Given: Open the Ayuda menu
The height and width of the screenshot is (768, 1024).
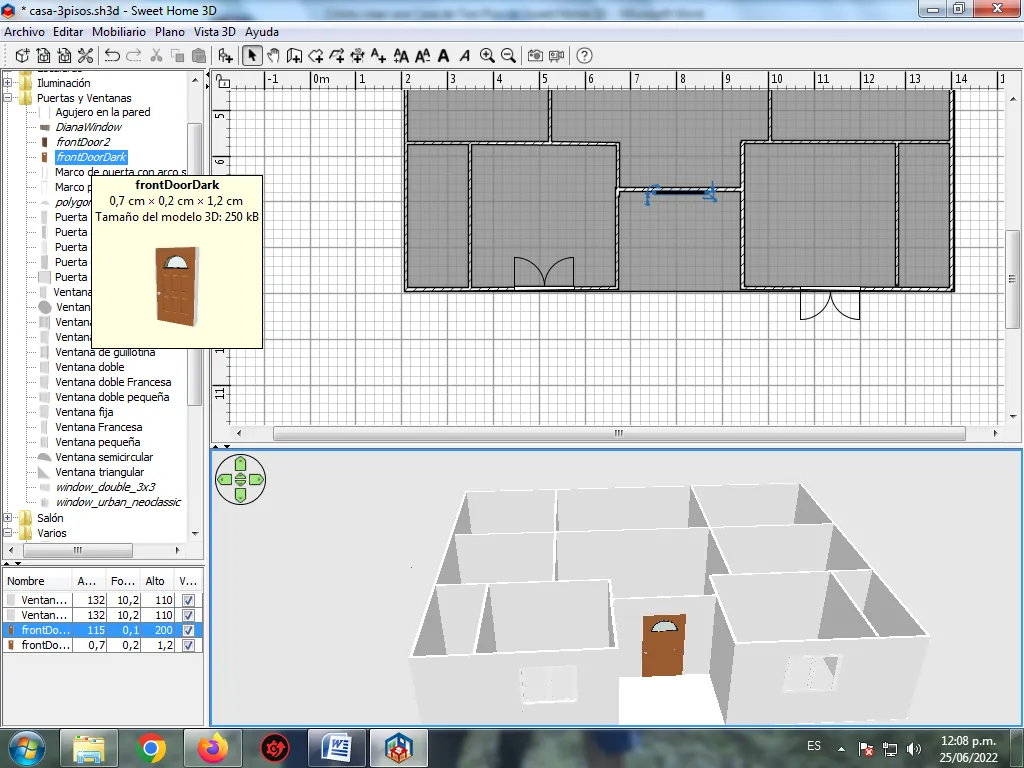Looking at the screenshot, I should (262, 31).
